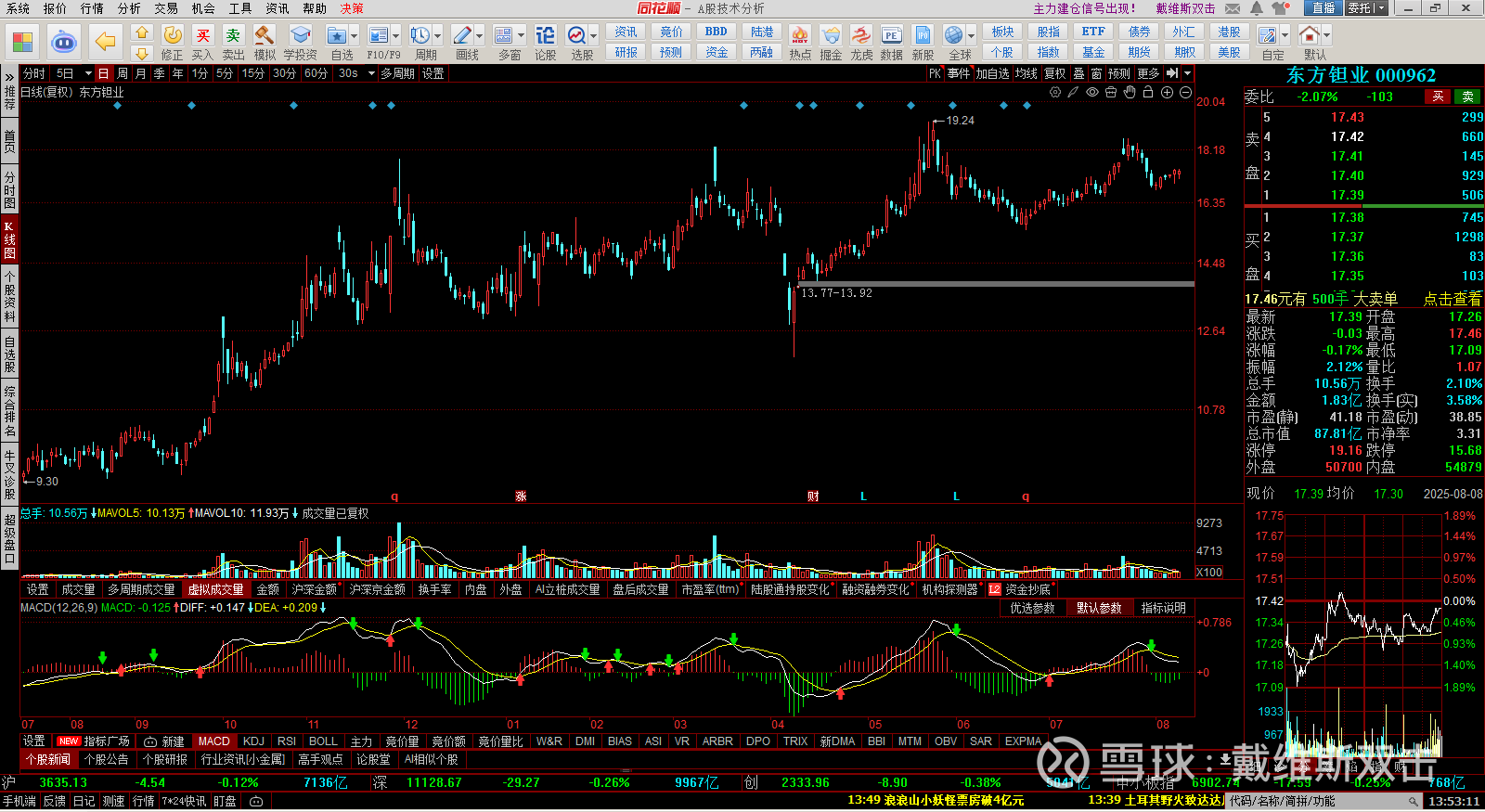The height and width of the screenshot is (812, 1485).
Task: Click the zoom-out minus icon in chart
Action: click(1185, 92)
